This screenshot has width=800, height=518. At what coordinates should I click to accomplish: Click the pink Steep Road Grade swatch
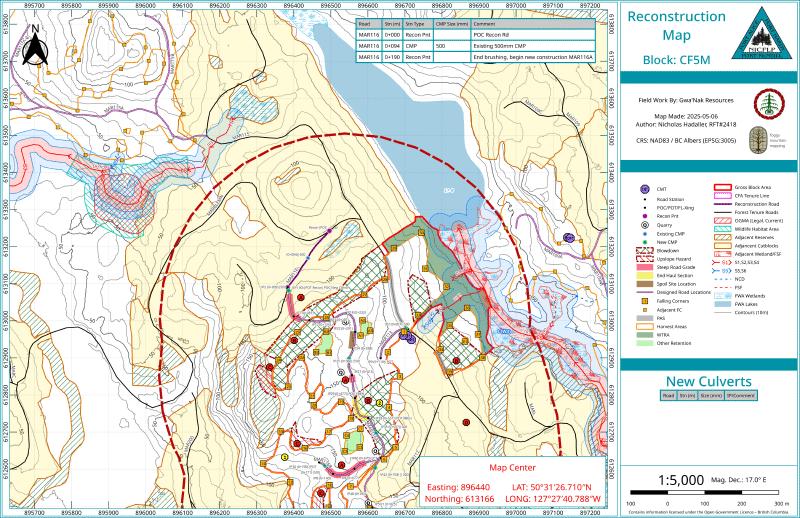(x=645, y=267)
